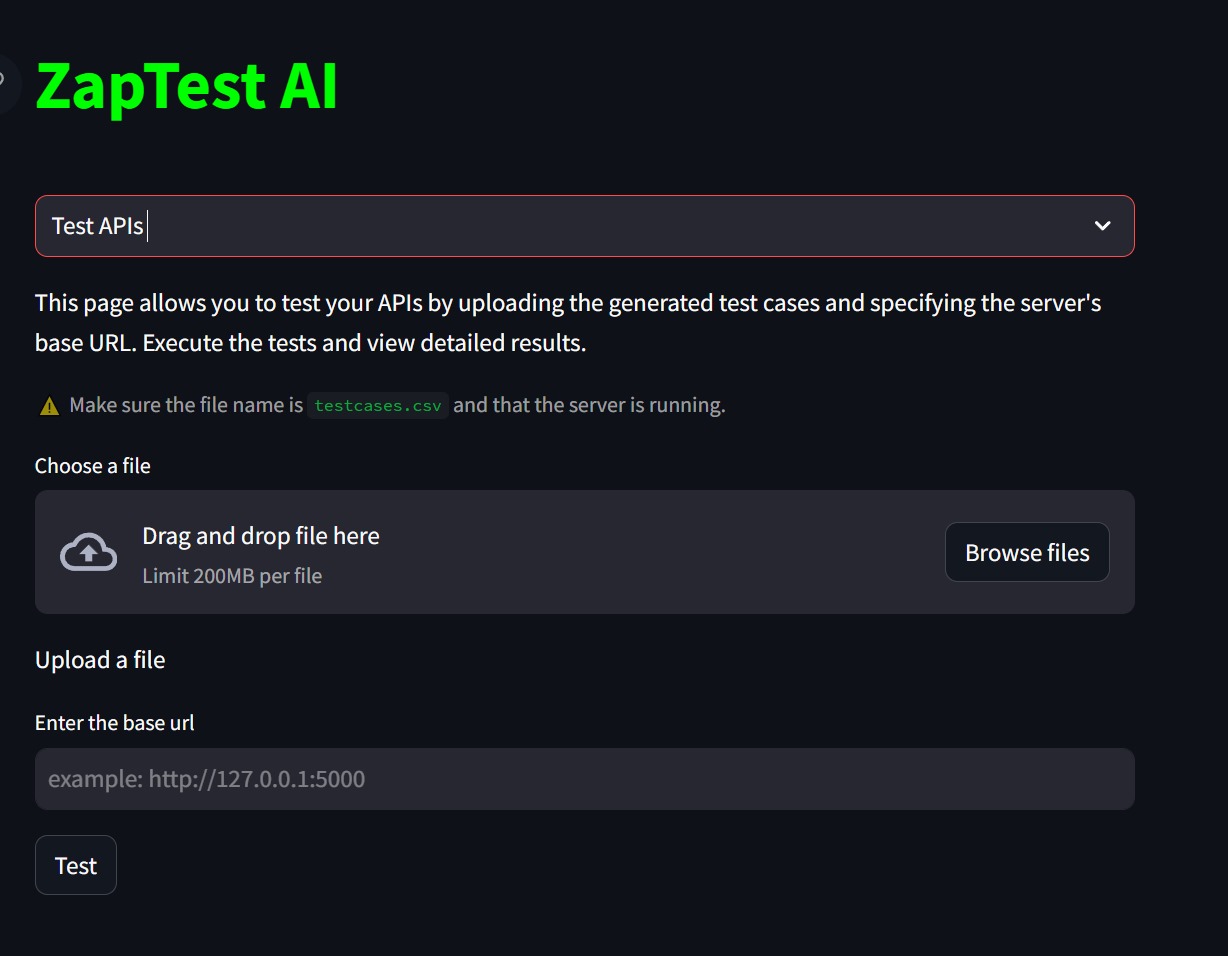Click the Drag and drop file here area
Screen dimensions: 1228x956
260,536
